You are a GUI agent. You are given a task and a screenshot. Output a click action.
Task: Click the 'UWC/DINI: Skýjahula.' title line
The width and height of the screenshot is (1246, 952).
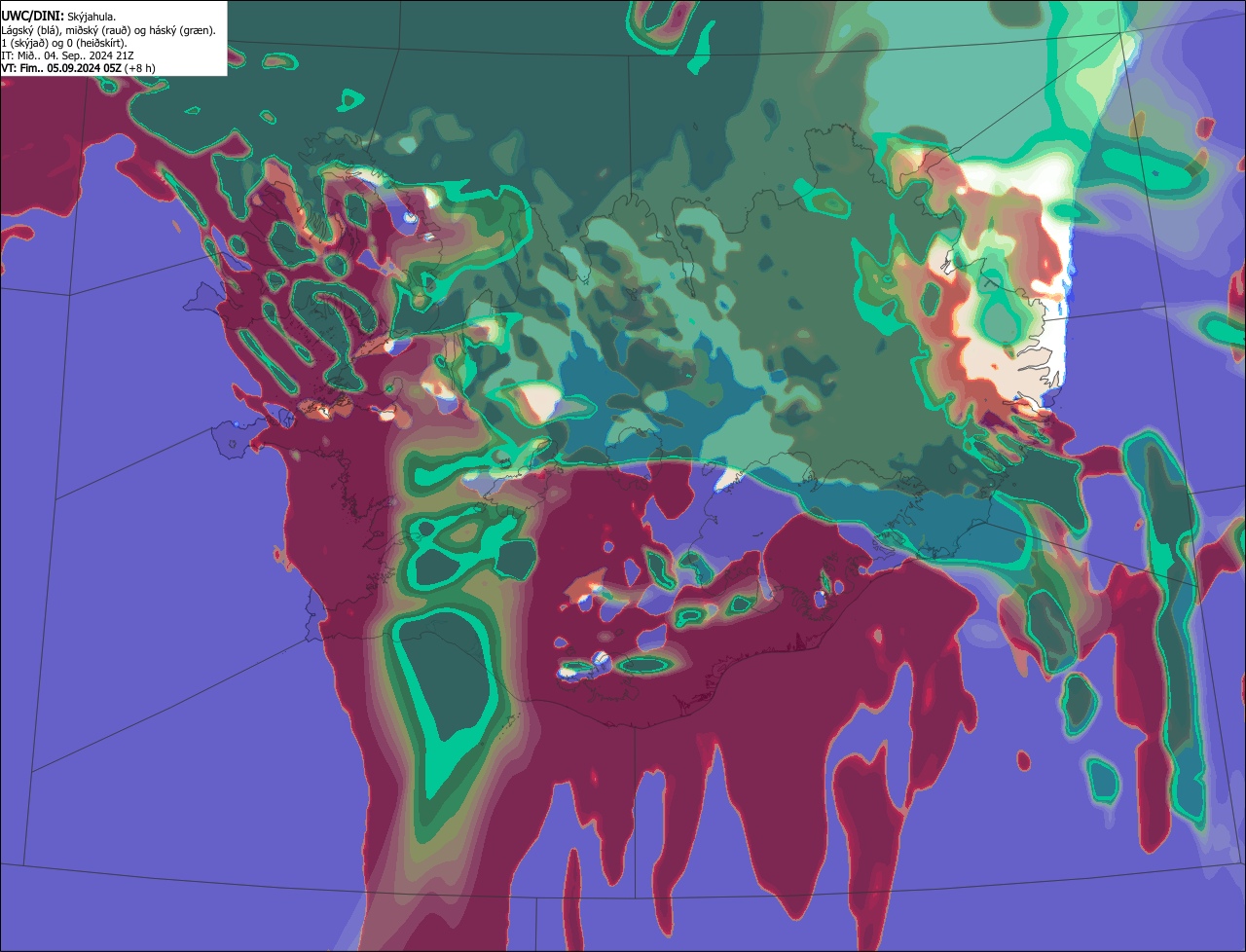pyautogui.click(x=58, y=16)
